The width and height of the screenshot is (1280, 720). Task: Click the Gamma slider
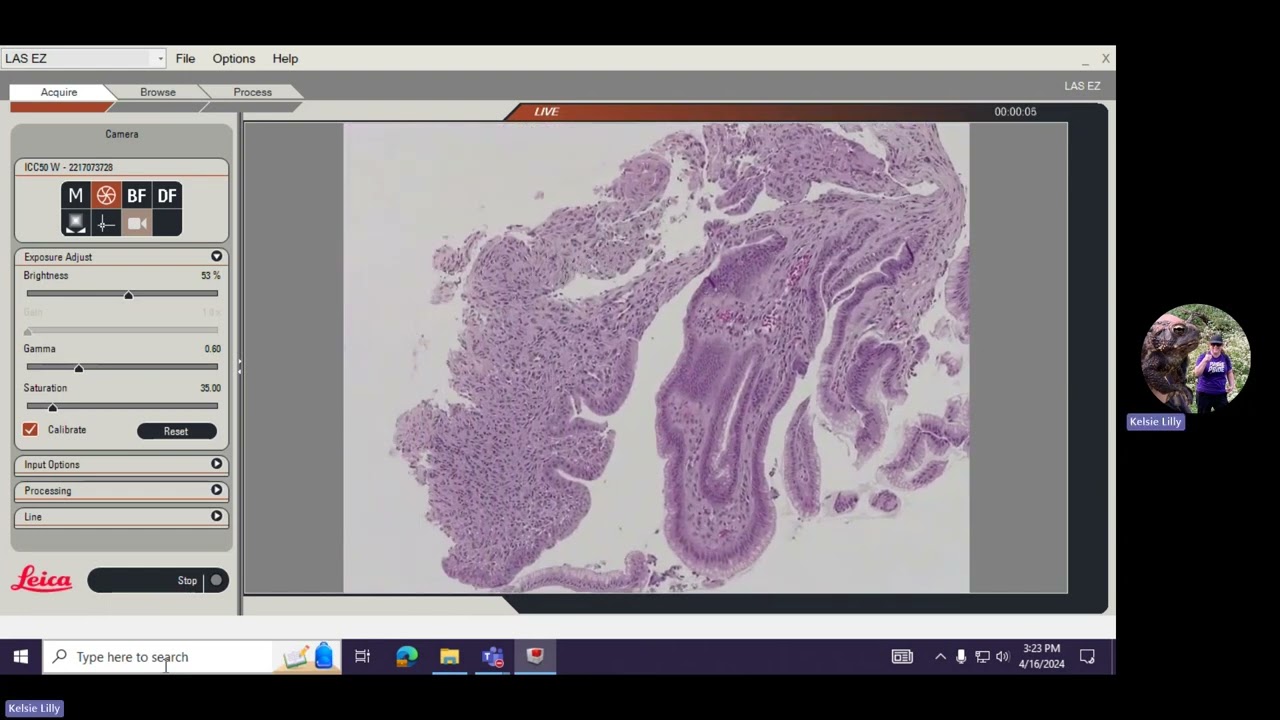(x=122, y=367)
